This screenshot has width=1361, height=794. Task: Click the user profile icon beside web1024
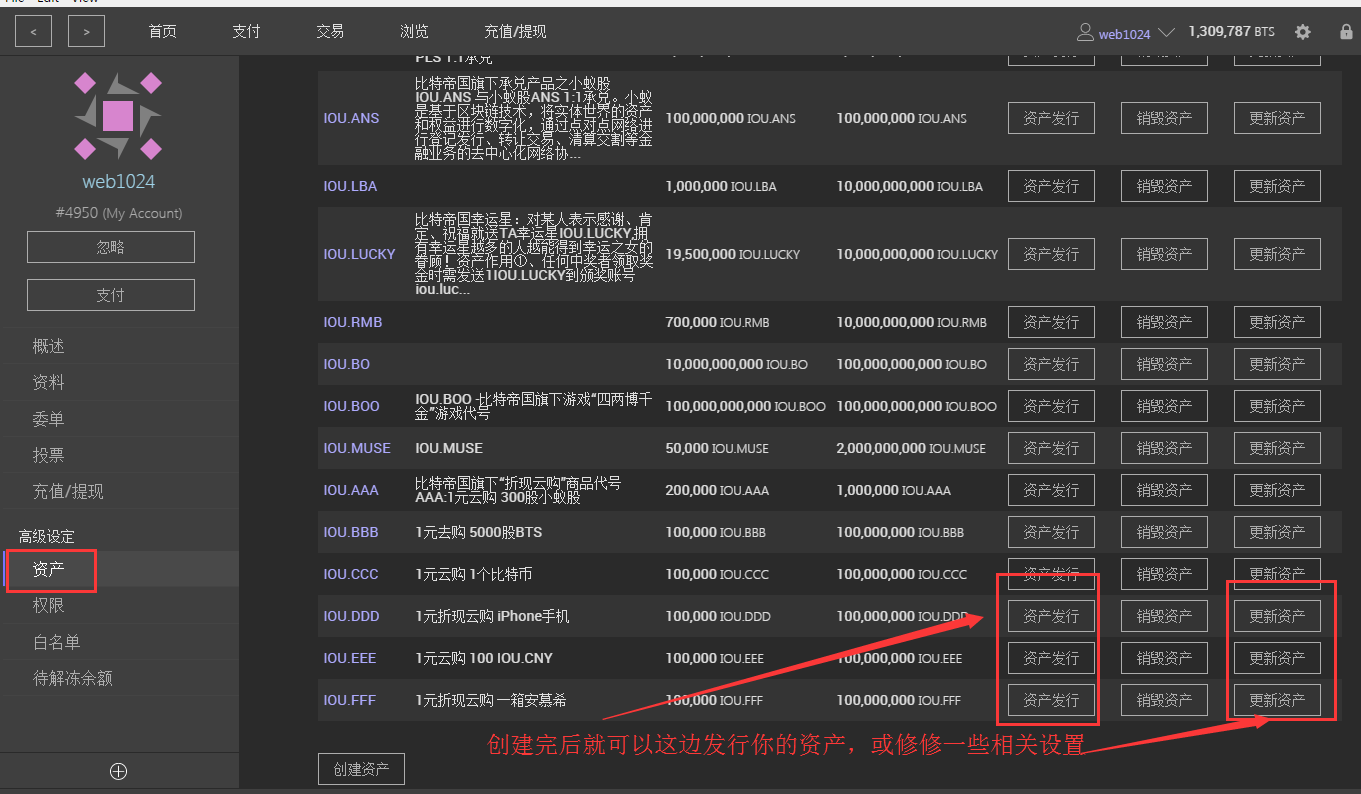pyautogui.click(x=1085, y=33)
